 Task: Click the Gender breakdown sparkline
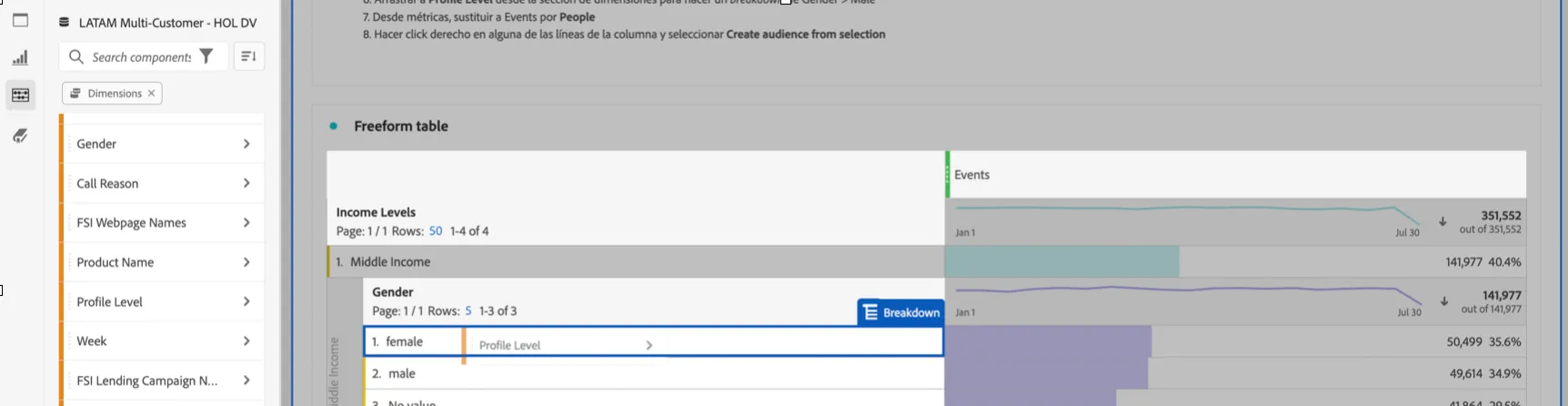point(1188,294)
